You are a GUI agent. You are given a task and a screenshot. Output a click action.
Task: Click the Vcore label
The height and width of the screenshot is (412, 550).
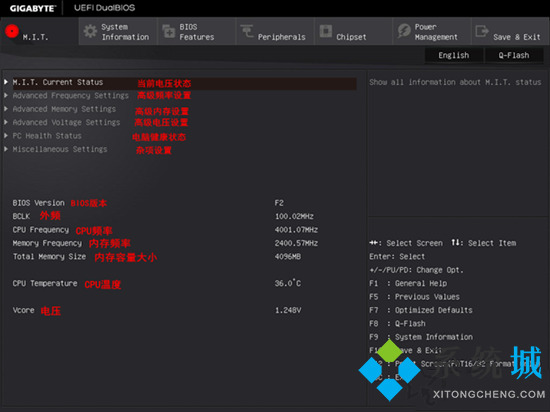coord(24,310)
